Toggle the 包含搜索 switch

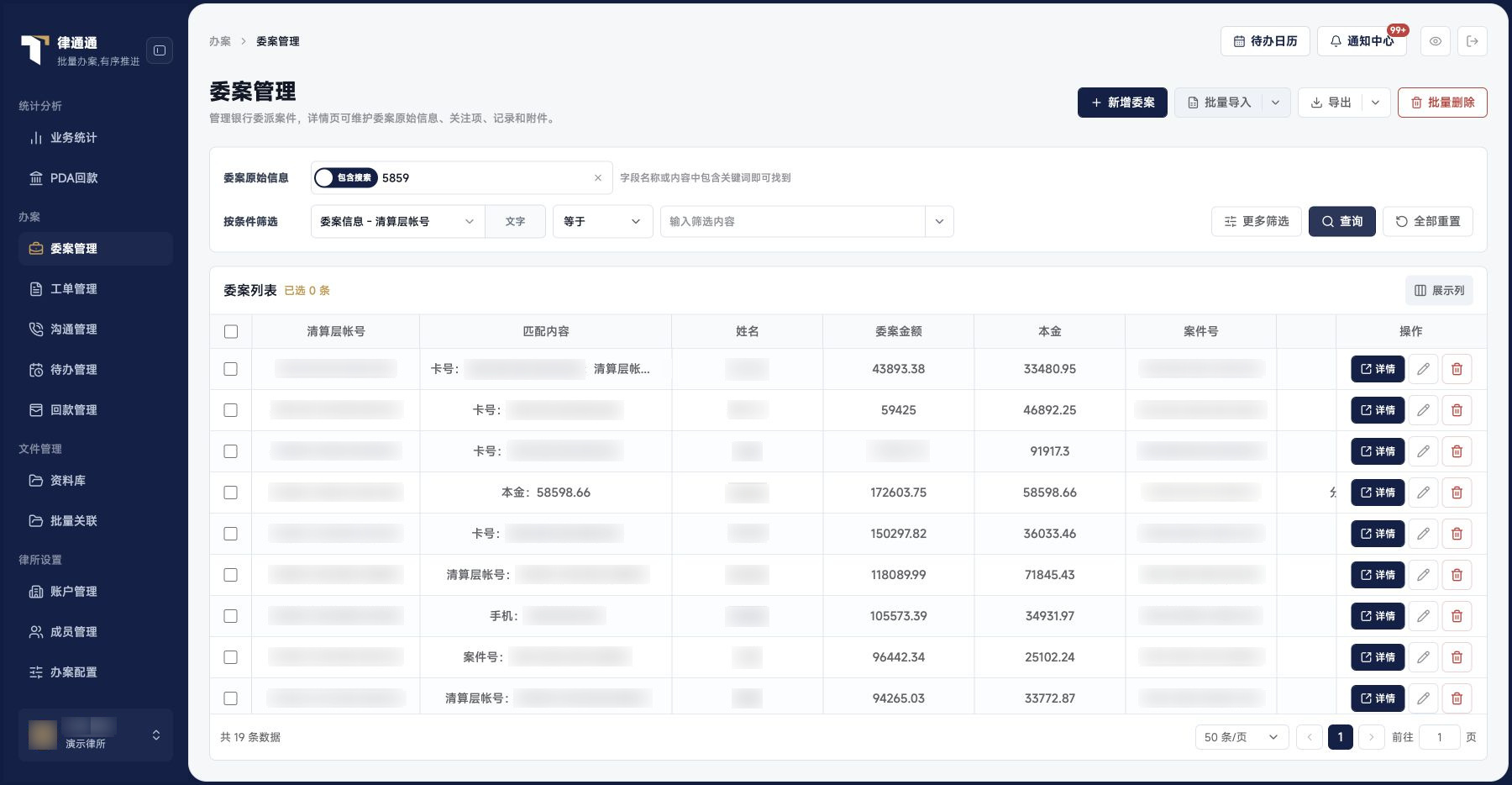coord(345,178)
